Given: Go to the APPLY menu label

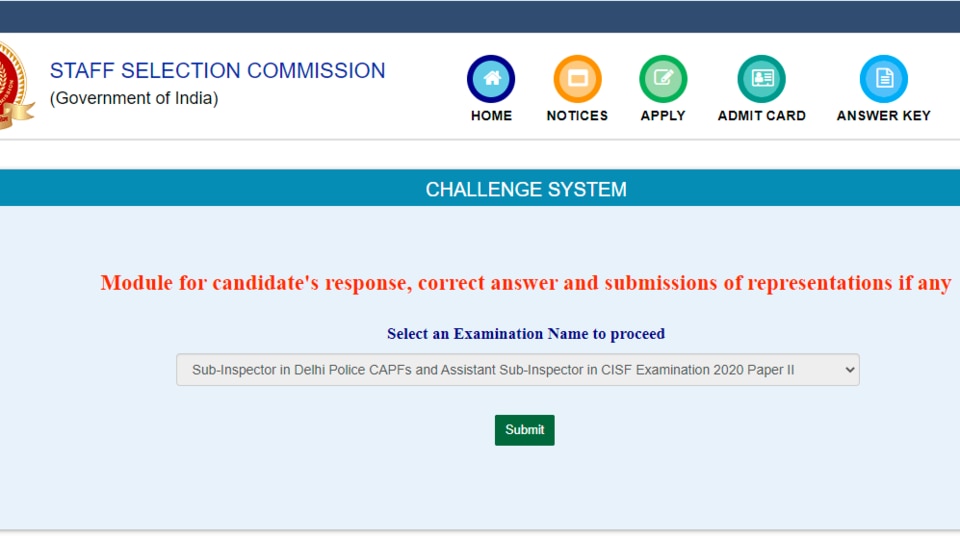Looking at the screenshot, I should tap(663, 116).
